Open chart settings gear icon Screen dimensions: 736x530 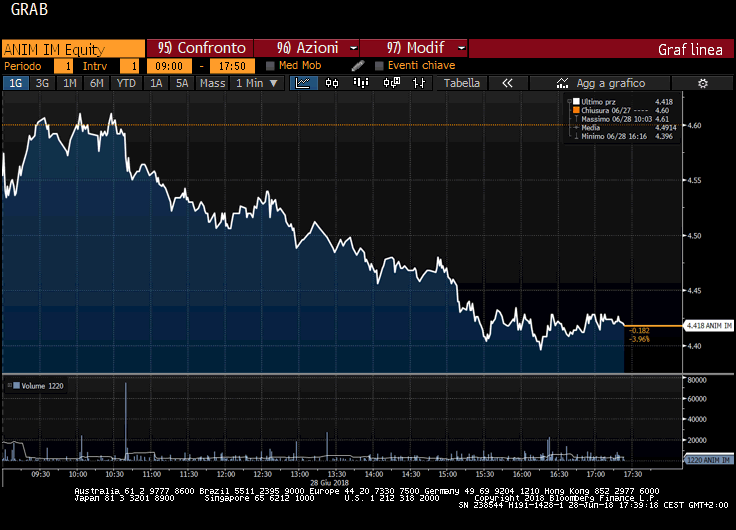(x=703, y=83)
